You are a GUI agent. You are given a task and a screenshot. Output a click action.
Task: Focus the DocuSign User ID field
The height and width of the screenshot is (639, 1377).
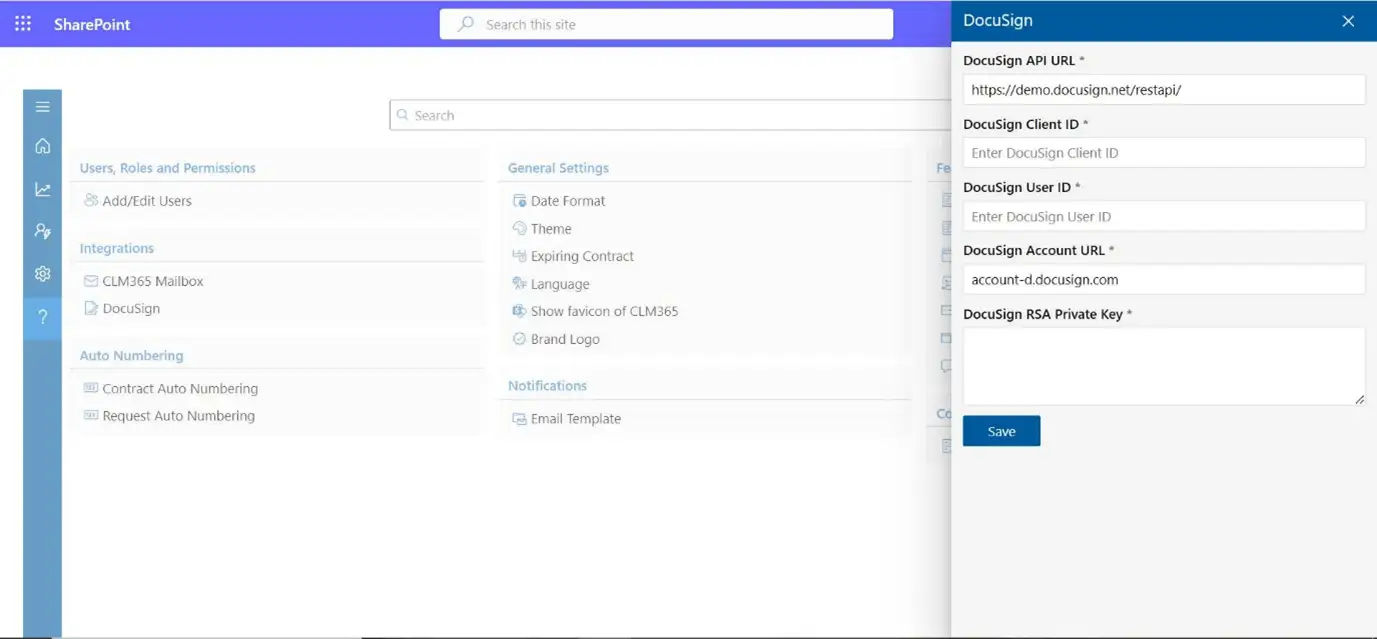pos(1164,216)
